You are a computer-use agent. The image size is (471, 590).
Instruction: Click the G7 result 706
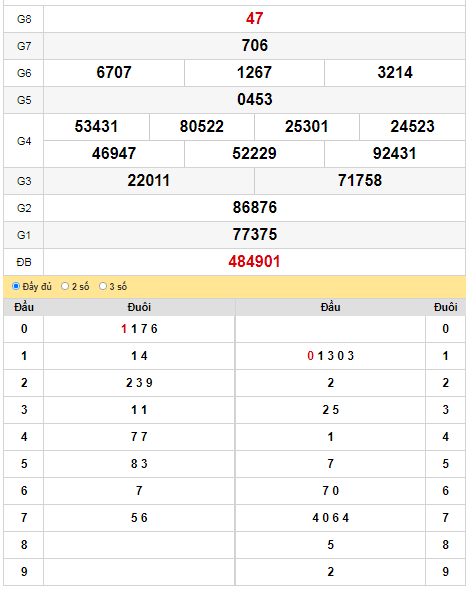click(x=255, y=46)
